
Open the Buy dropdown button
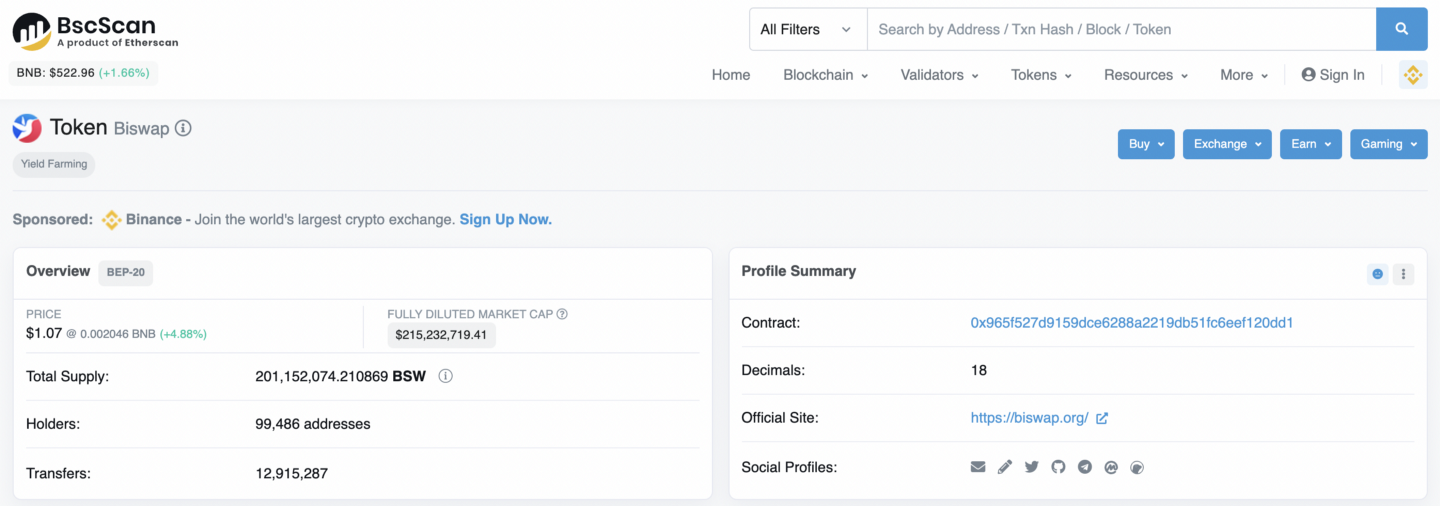1146,144
